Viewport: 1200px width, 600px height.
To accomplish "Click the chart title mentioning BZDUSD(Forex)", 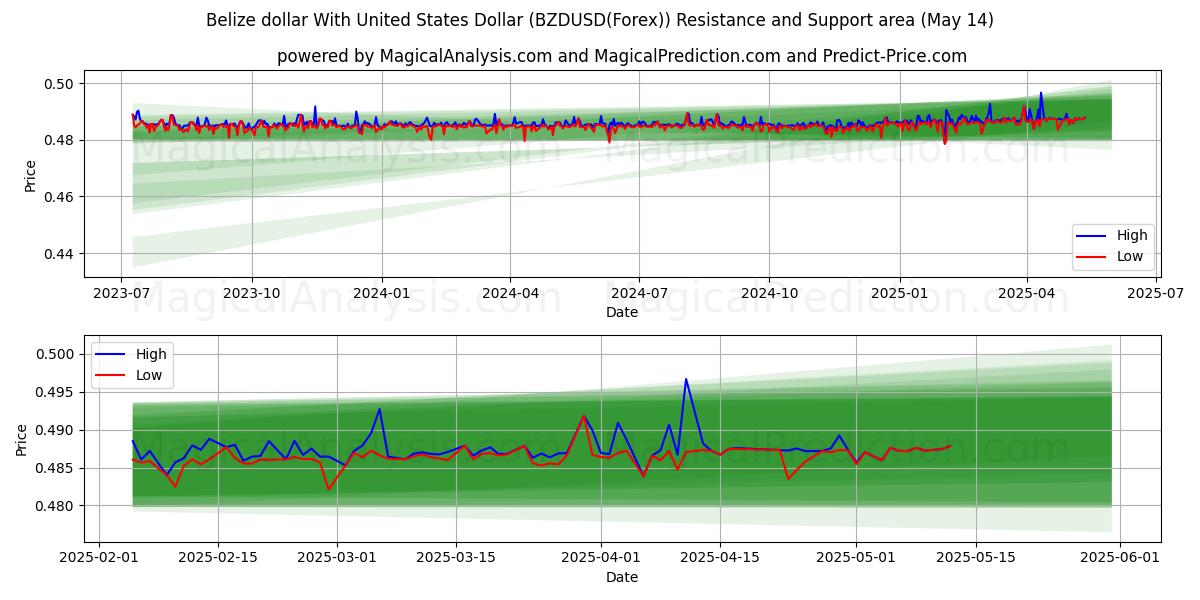I will 600,20.
